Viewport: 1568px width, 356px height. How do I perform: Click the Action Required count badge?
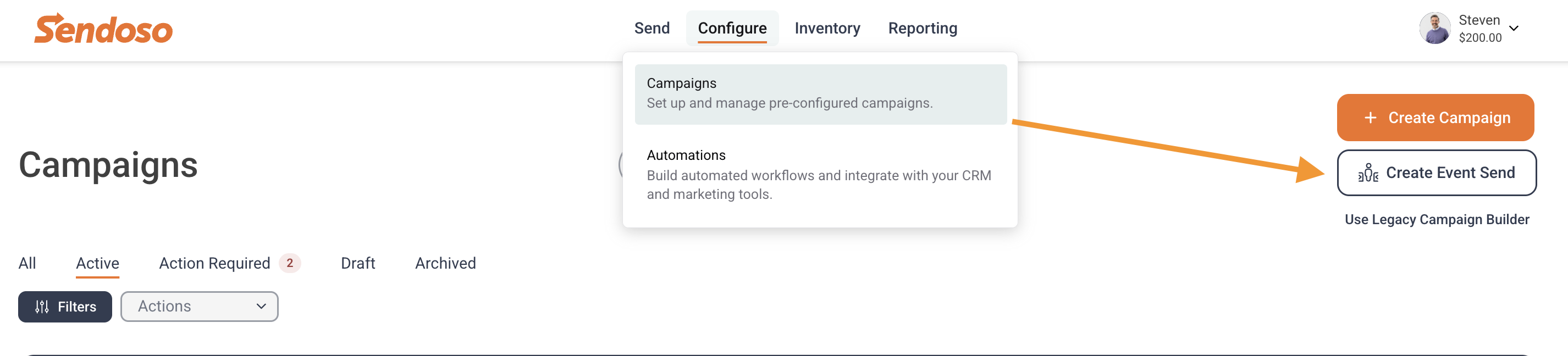290,263
